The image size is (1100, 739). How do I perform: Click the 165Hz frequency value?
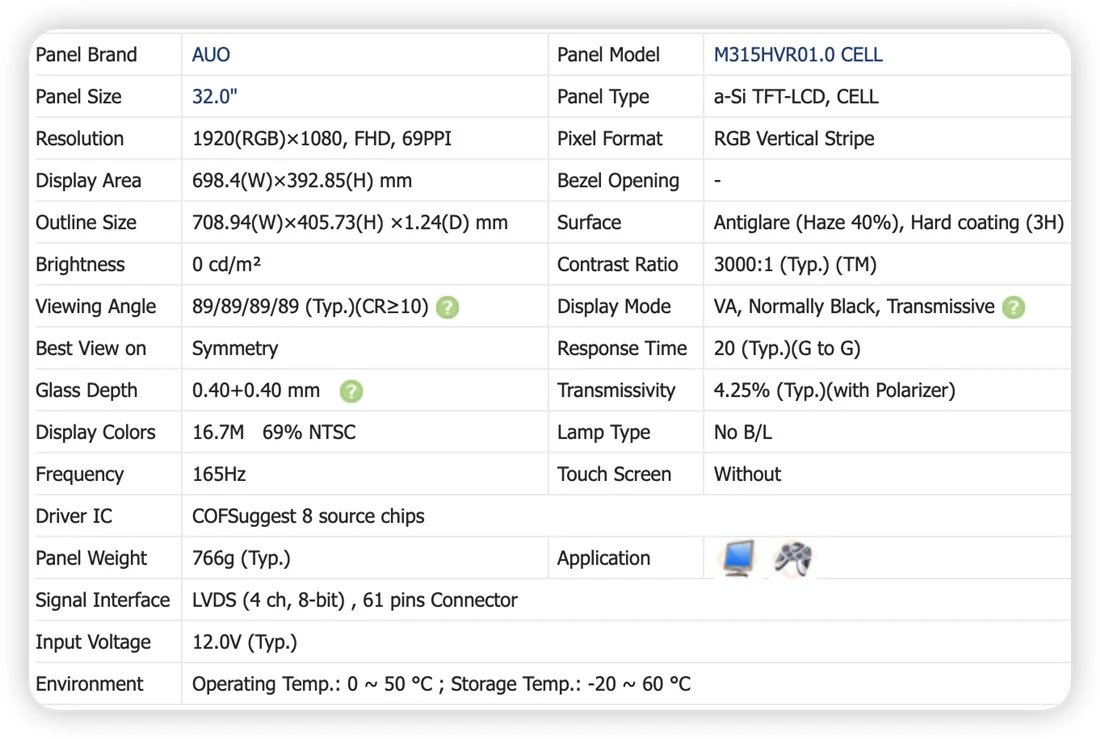click(x=219, y=474)
